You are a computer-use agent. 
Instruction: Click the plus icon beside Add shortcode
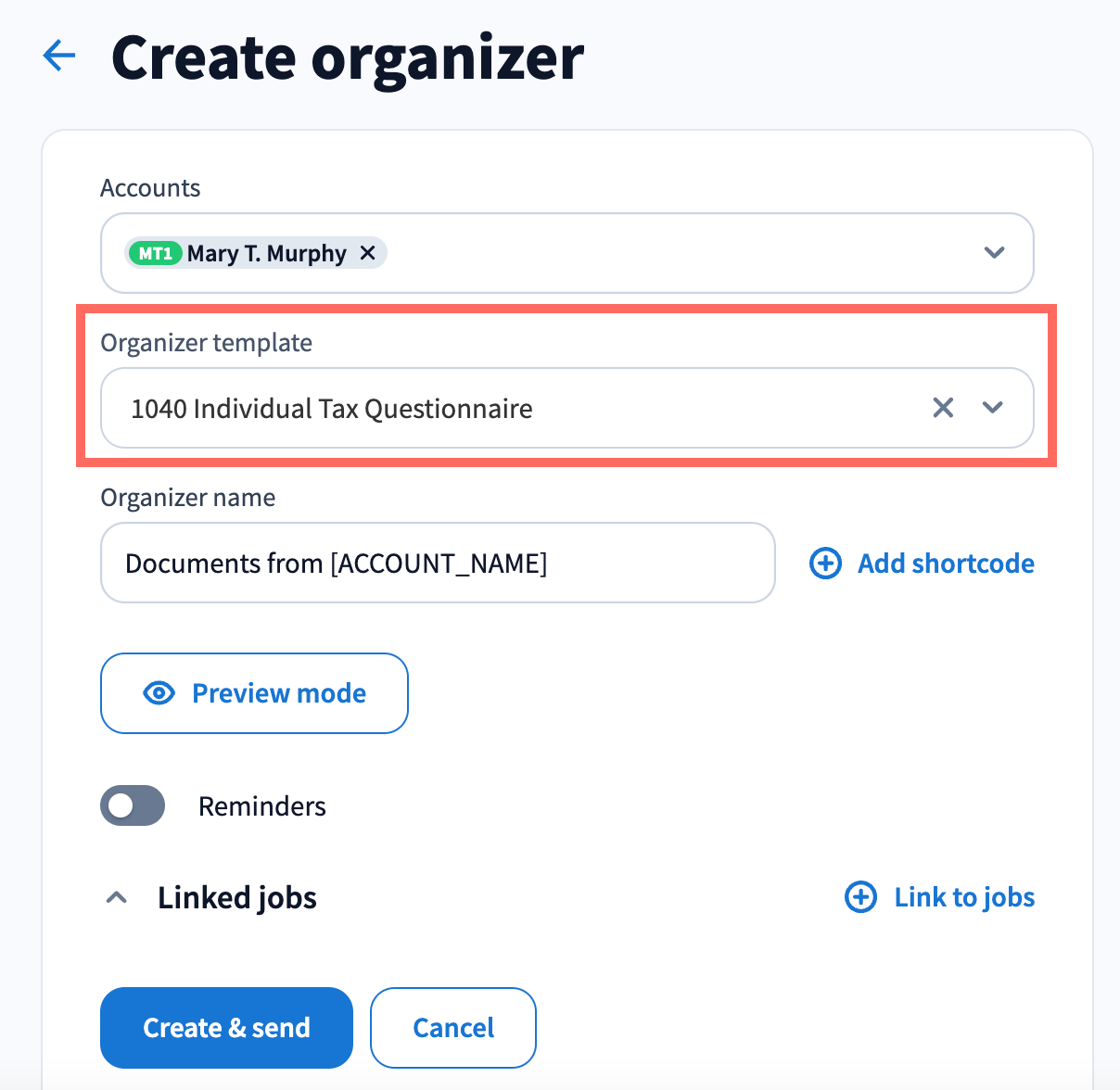tap(825, 564)
